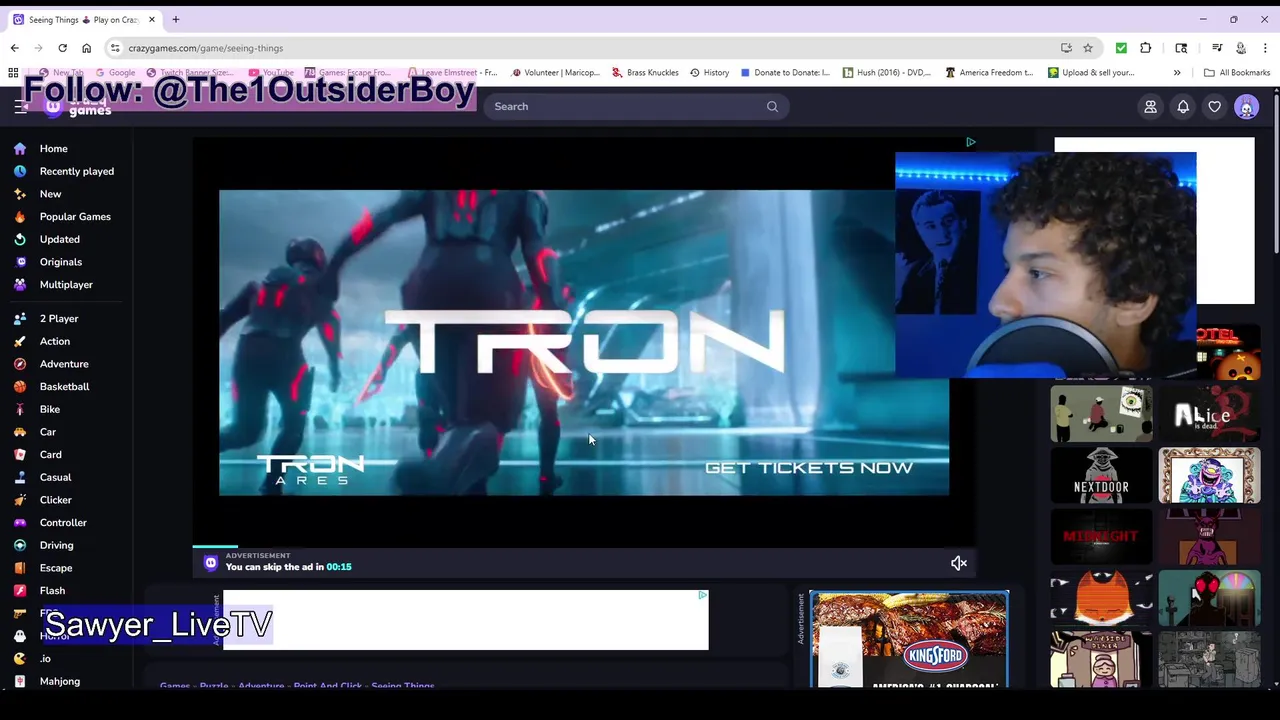Close the Seeing Things tab
Screen dimensions: 1280x720
152,19
